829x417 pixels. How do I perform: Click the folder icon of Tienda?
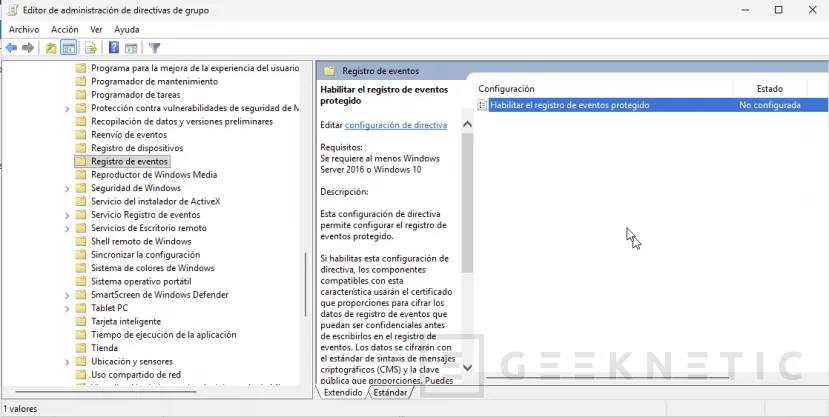(80, 348)
